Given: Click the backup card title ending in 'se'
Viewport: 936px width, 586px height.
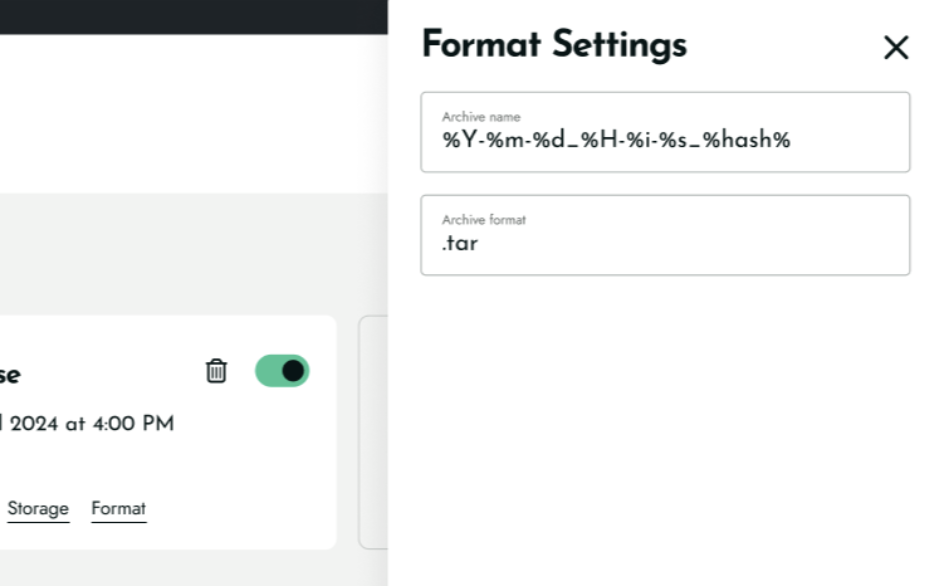Looking at the screenshot, I should tap(10, 375).
